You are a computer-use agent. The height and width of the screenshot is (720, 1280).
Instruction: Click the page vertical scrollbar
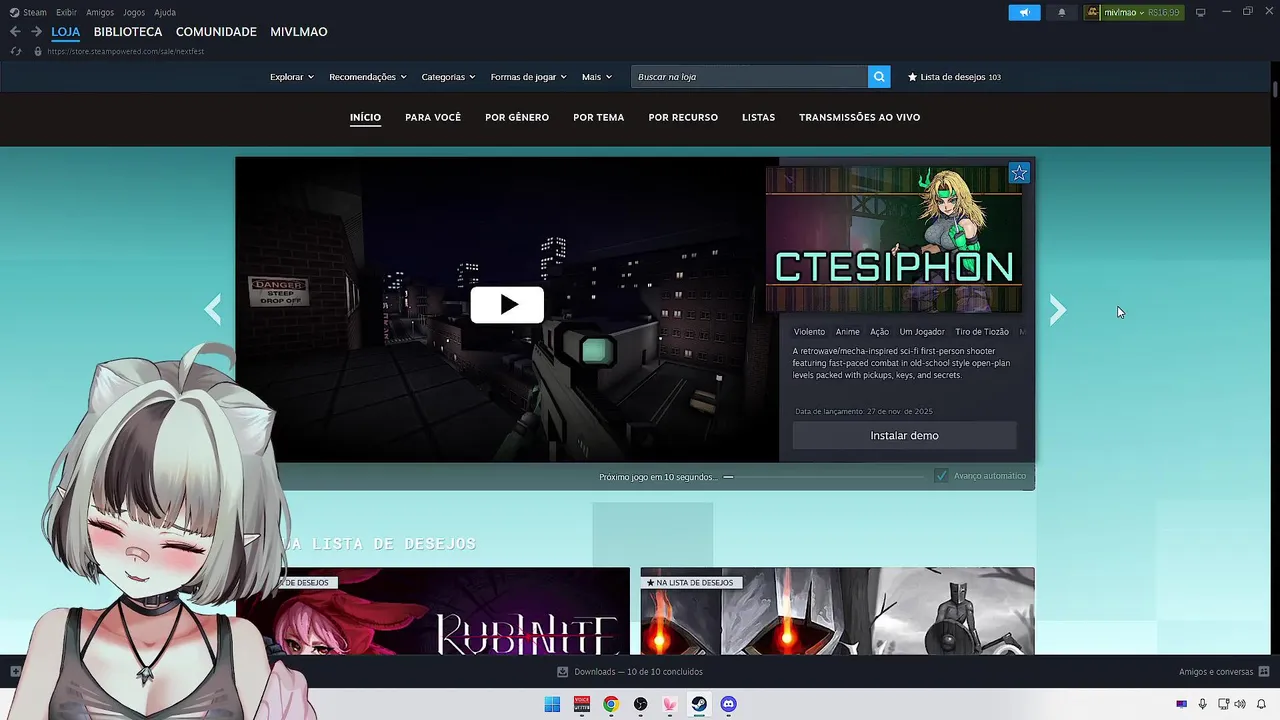[1275, 90]
